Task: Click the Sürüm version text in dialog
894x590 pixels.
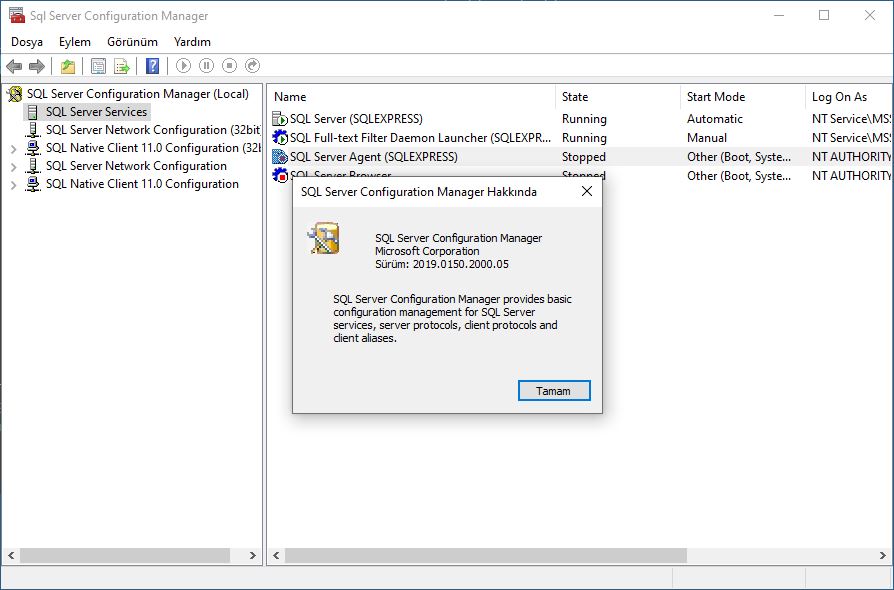Action: click(441, 264)
